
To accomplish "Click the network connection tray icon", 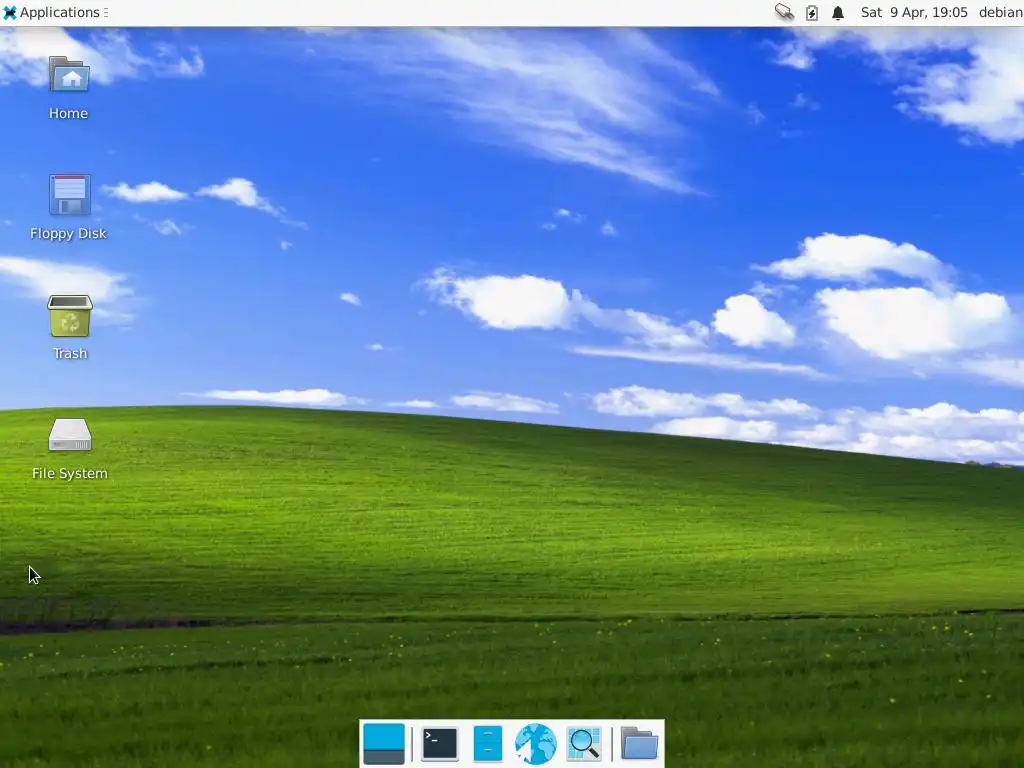I will 784,12.
